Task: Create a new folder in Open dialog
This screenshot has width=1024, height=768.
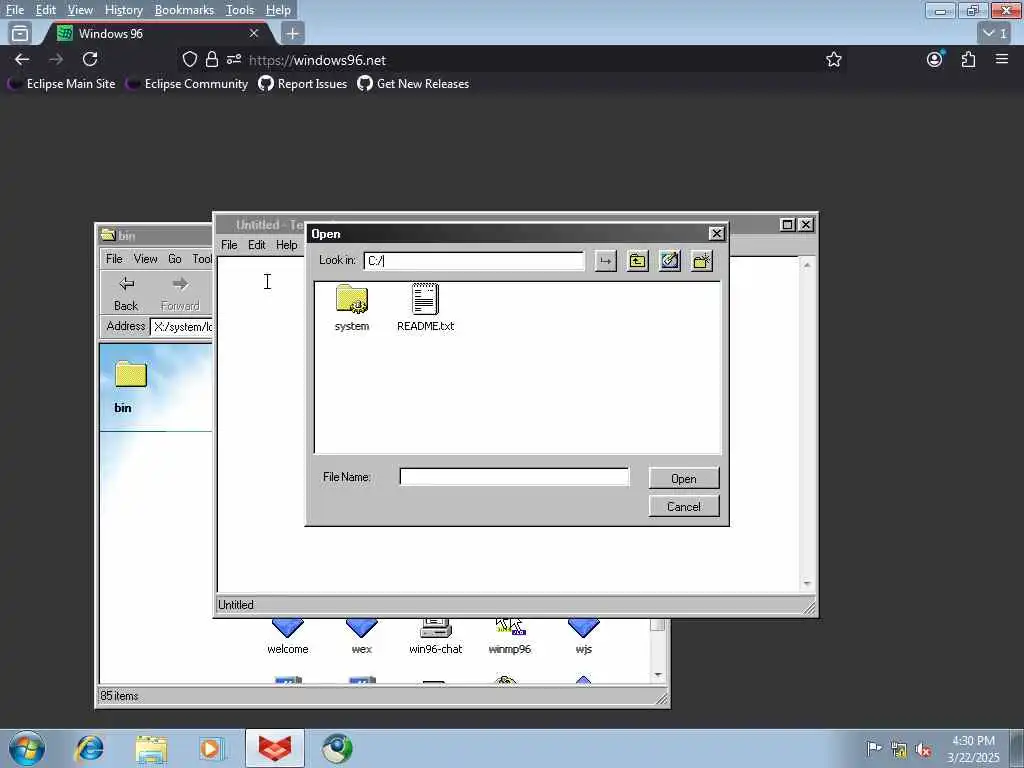Action: [x=701, y=261]
